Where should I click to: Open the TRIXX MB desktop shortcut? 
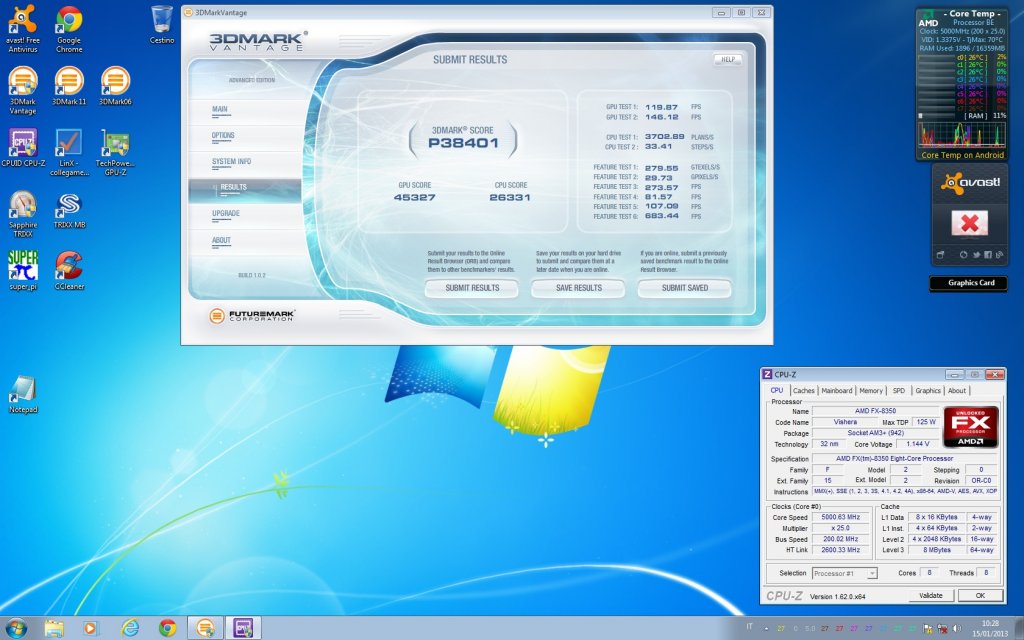point(69,210)
